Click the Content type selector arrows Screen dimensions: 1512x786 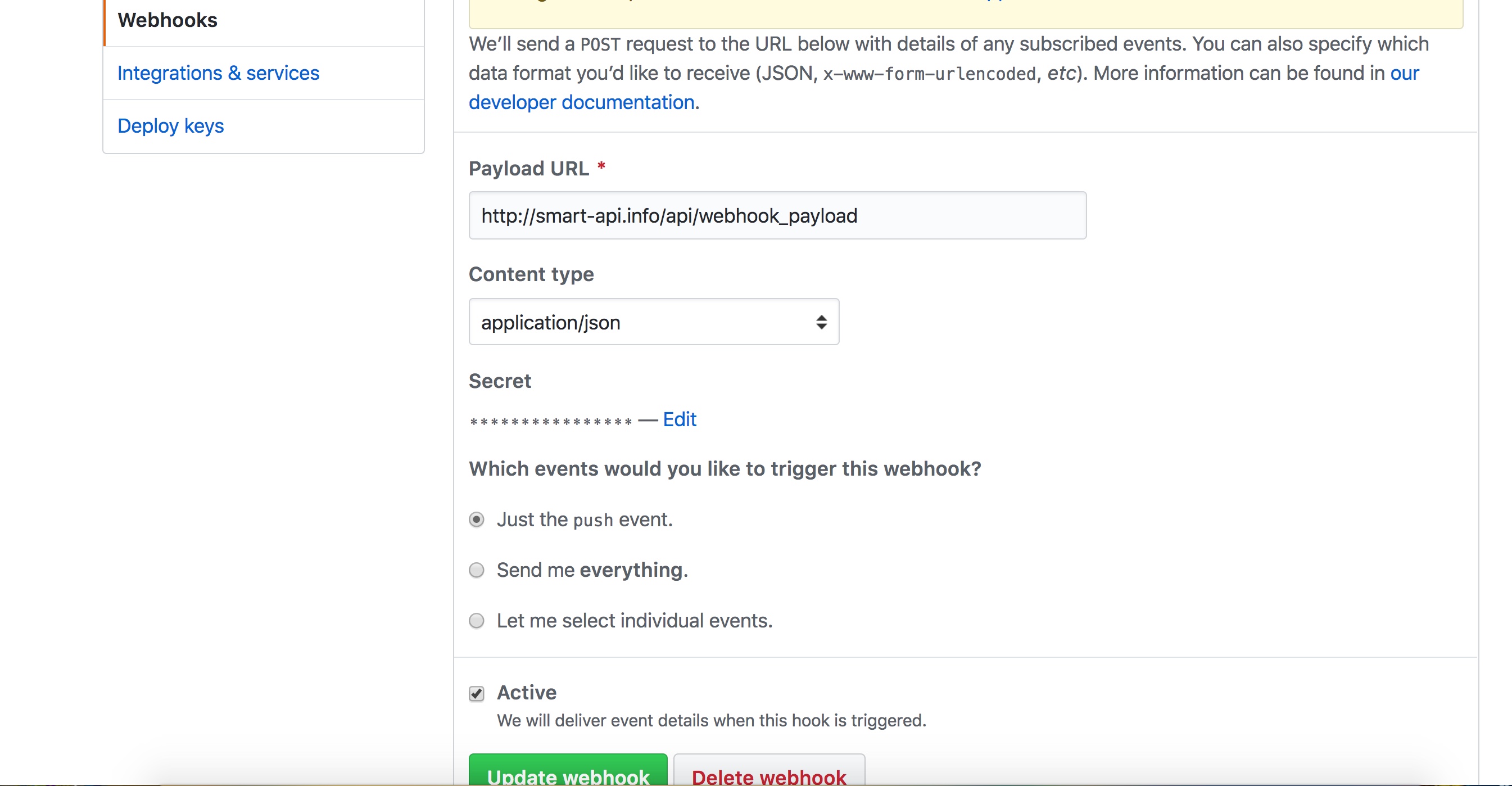821,322
